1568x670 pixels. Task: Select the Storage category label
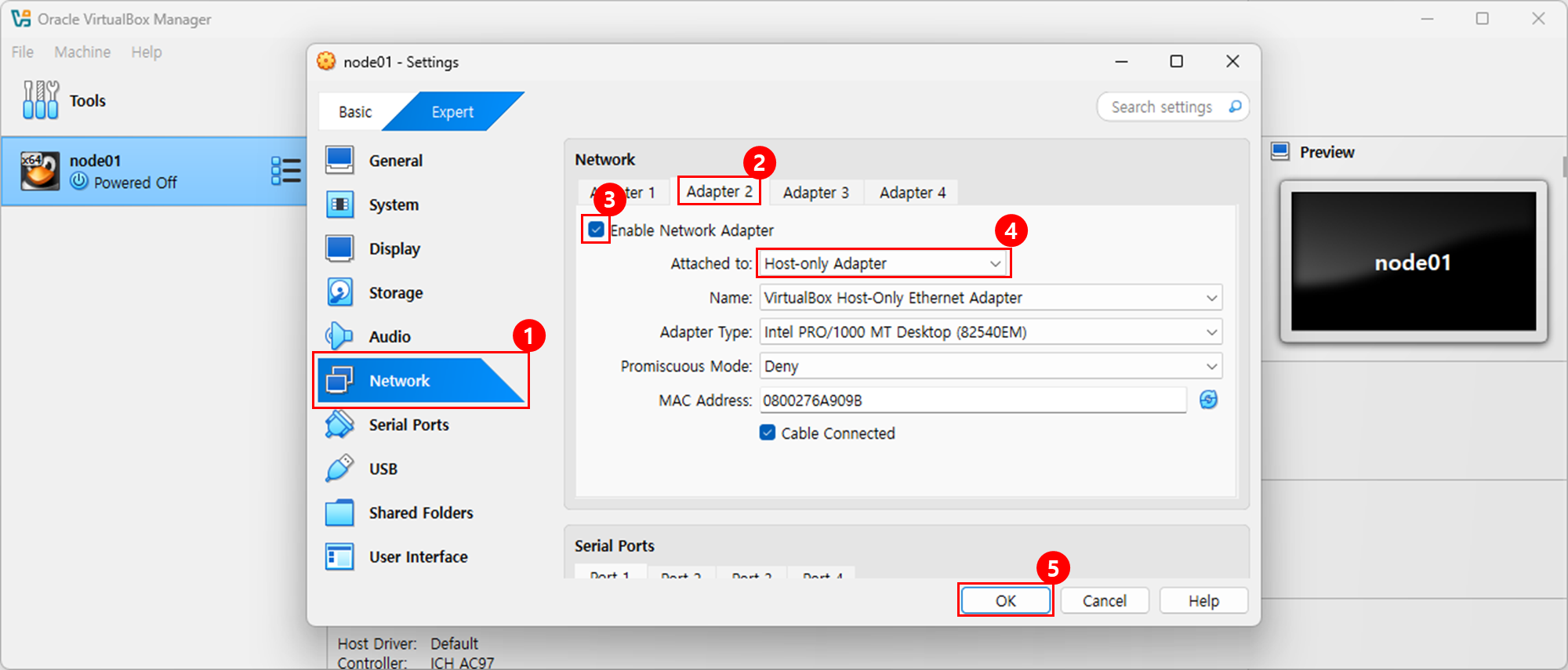[x=396, y=292]
